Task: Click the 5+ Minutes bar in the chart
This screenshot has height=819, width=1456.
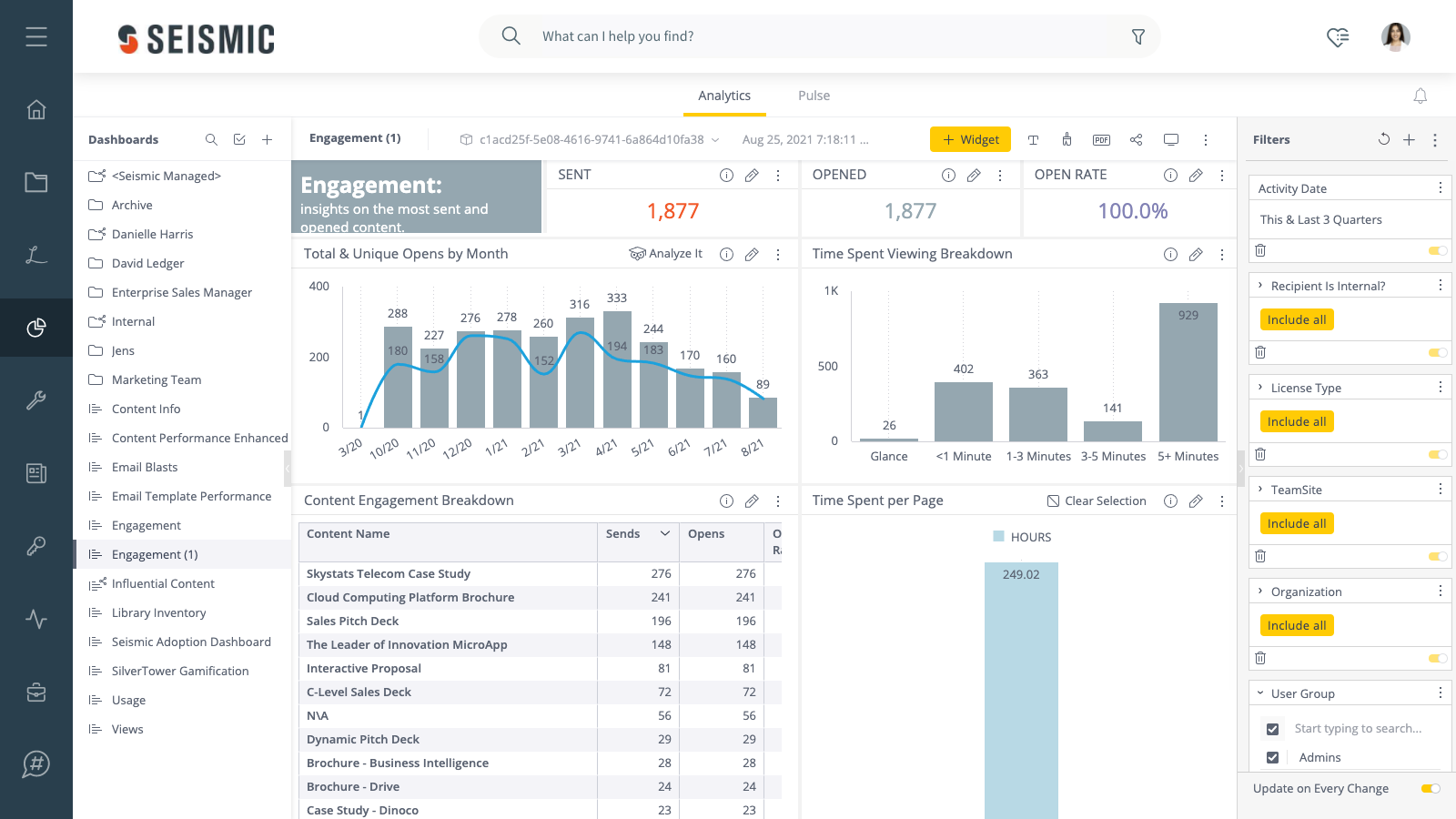Action: (x=1188, y=372)
